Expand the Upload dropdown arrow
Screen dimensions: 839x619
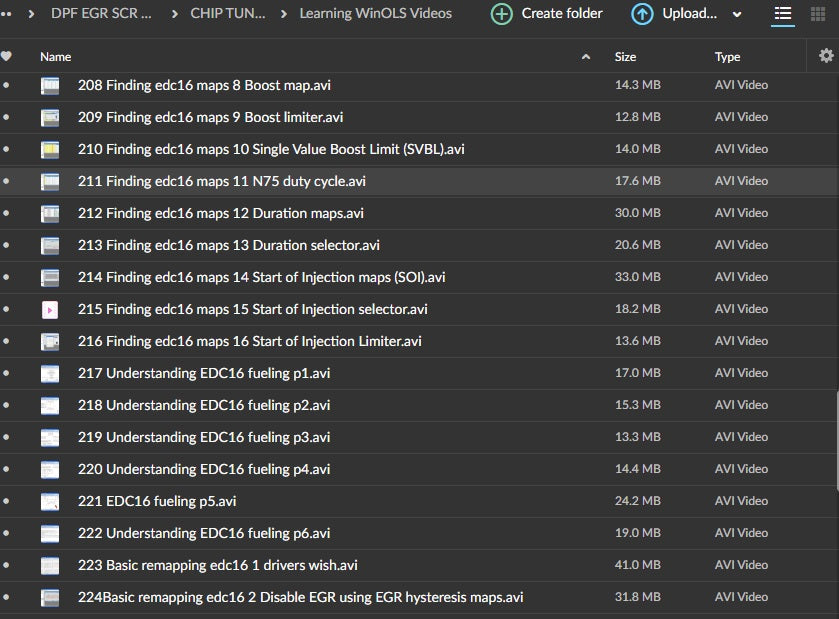738,14
